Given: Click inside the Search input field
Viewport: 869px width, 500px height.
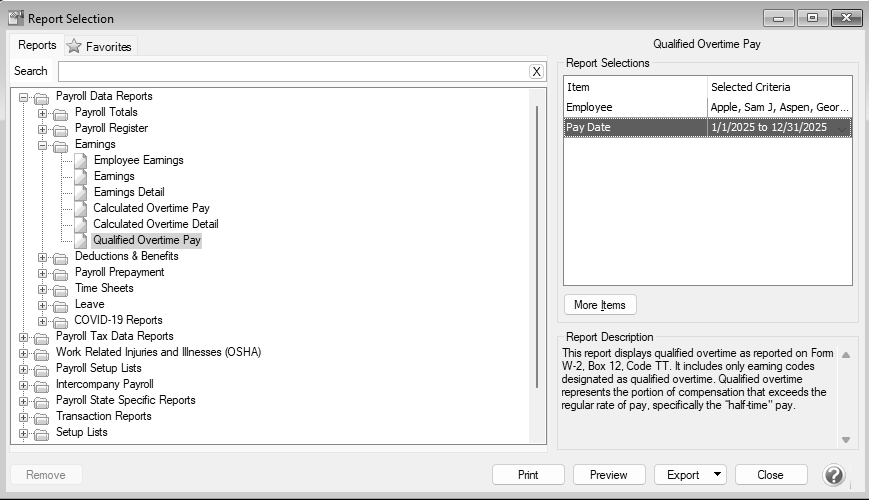Looking at the screenshot, I should [292, 71].
